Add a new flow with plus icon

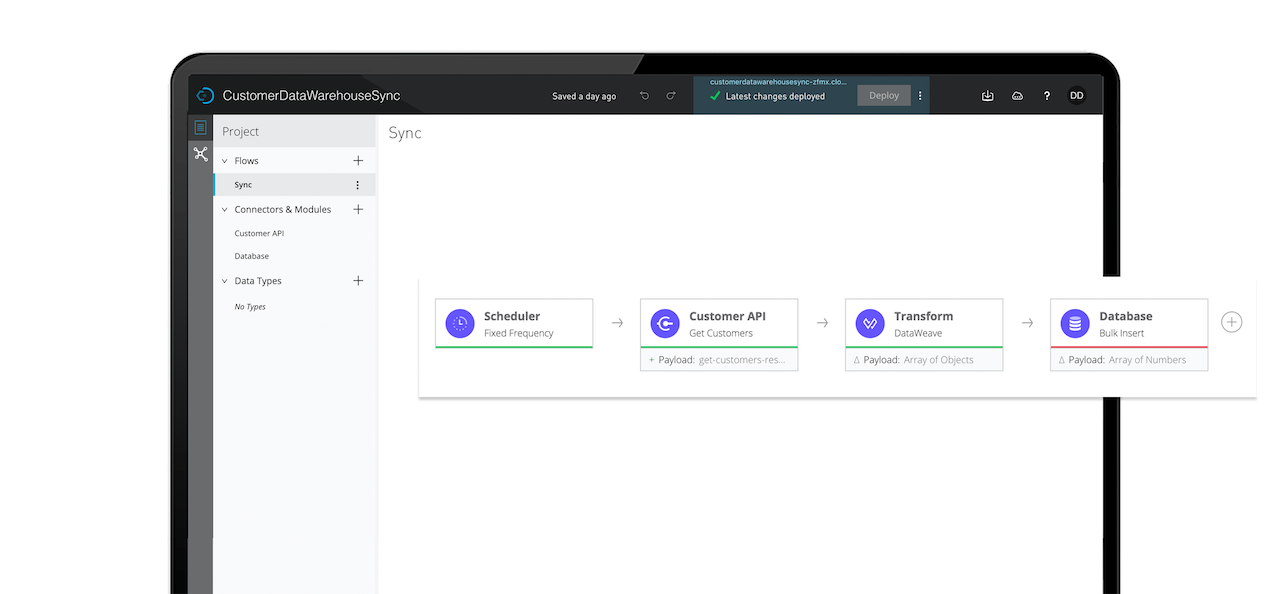click(x=358, y=160)
